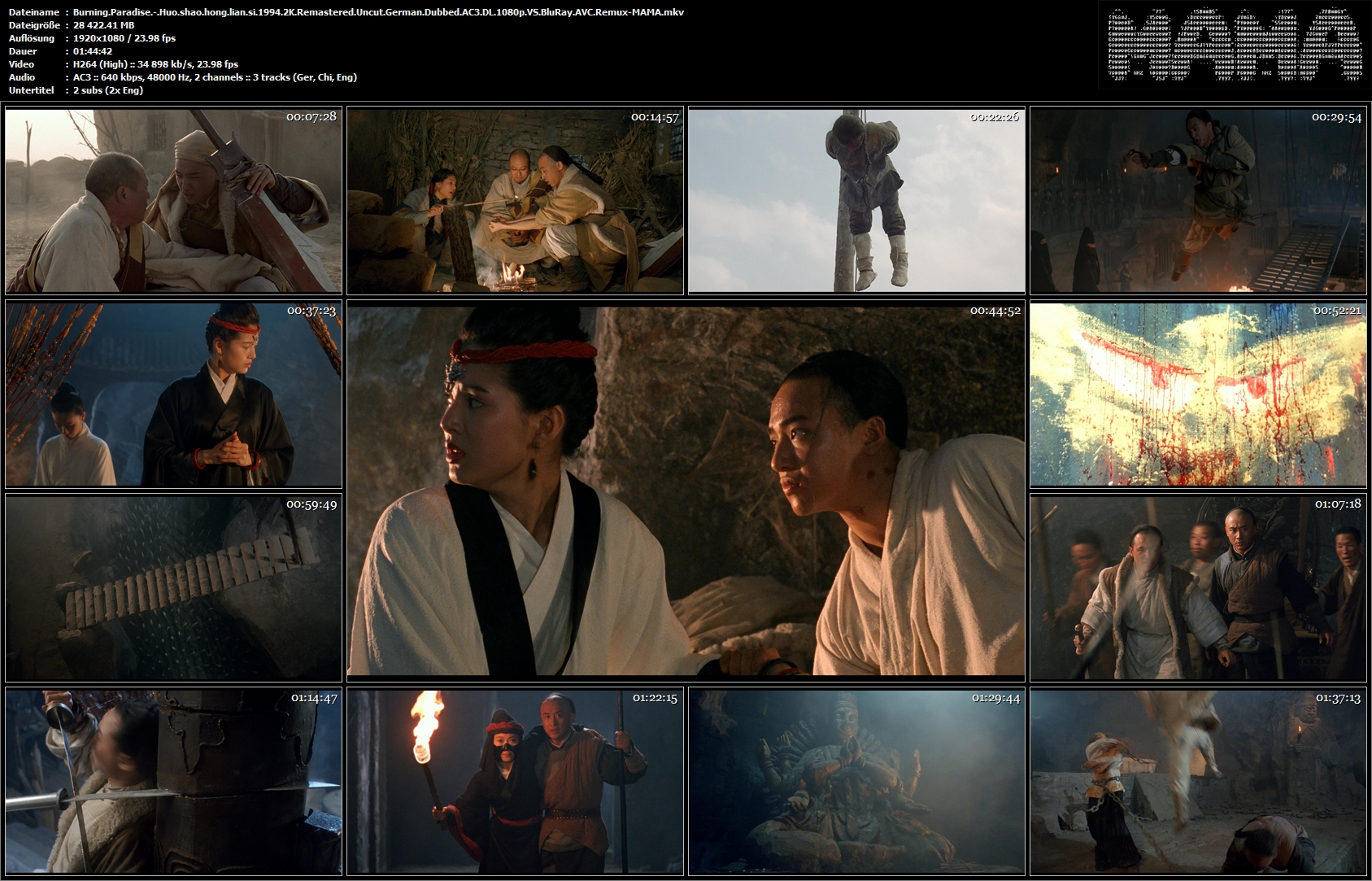Click the Auflösung label
Image resolution: width=1372 pixels, height=881 pixels.
[32, 38]
